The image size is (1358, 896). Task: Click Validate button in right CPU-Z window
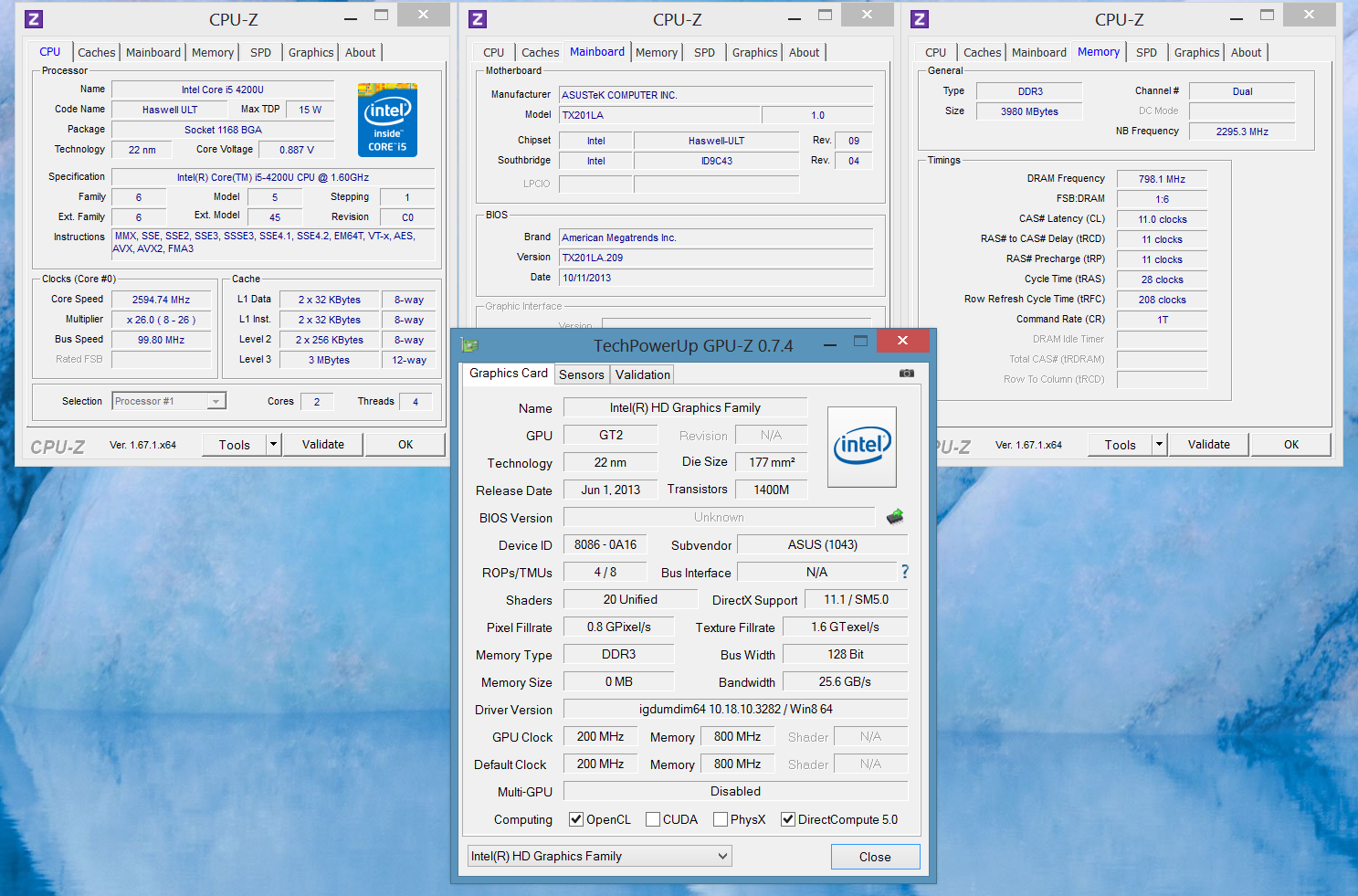[x=1209, y=444]
